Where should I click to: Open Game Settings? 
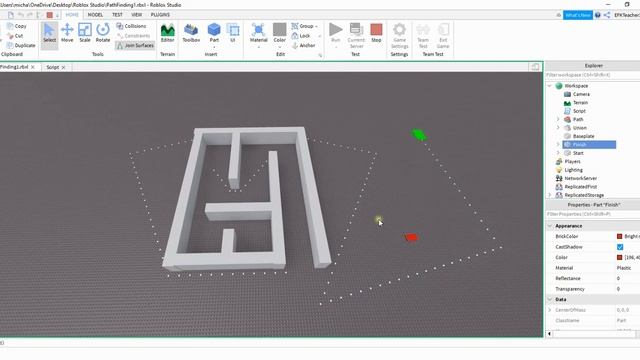(399, 35)
